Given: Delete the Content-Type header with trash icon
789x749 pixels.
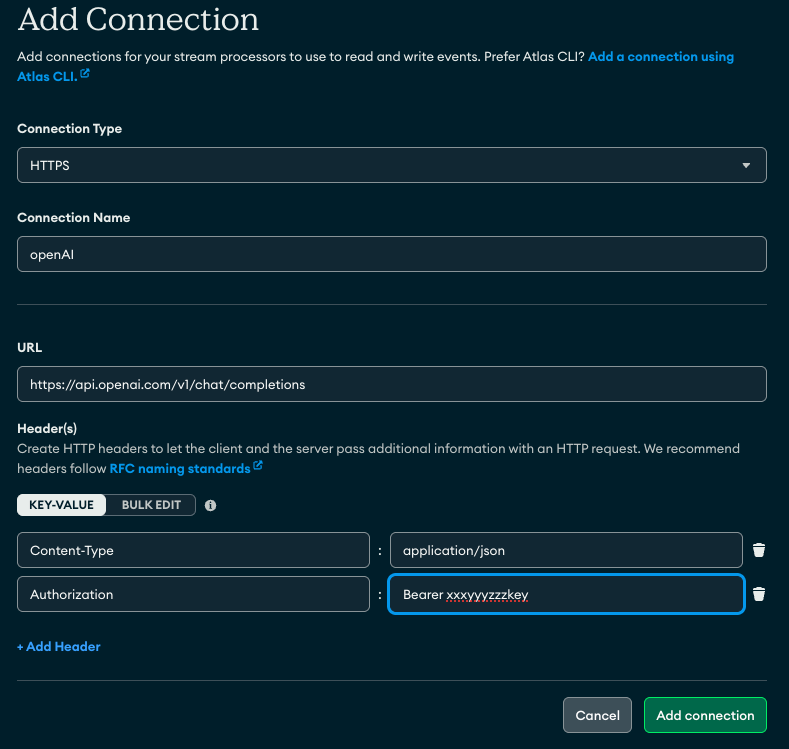Looking at the screenshot, I should tap(759, 550).
